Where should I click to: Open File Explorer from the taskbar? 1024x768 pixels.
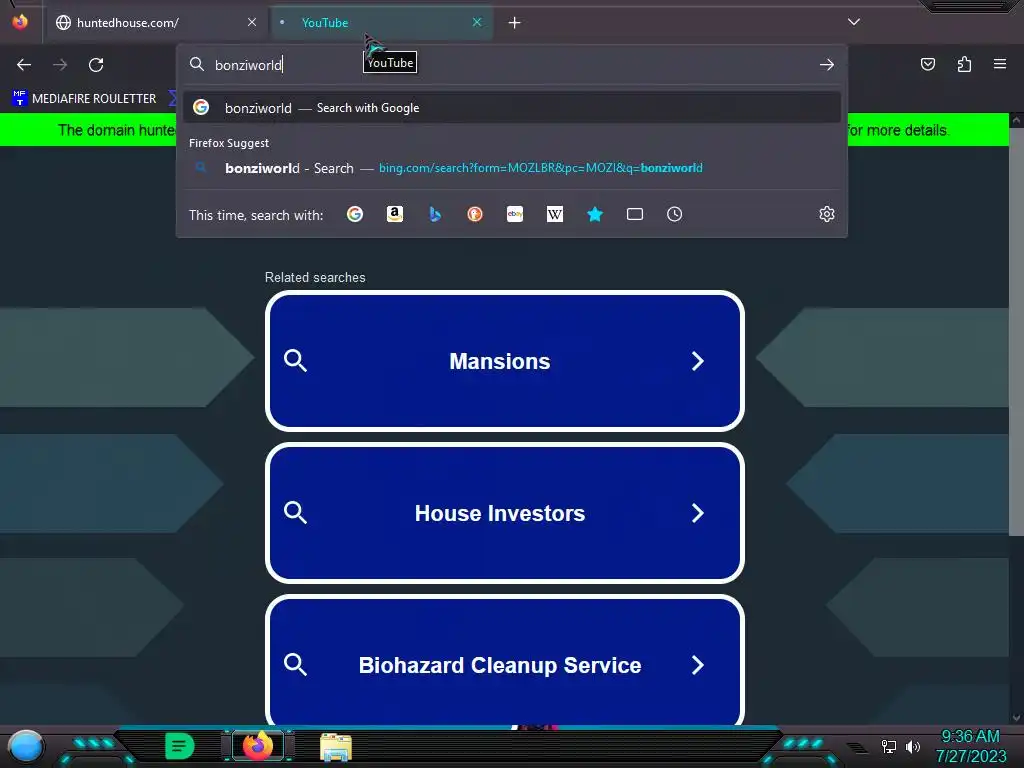pos(336,747)
